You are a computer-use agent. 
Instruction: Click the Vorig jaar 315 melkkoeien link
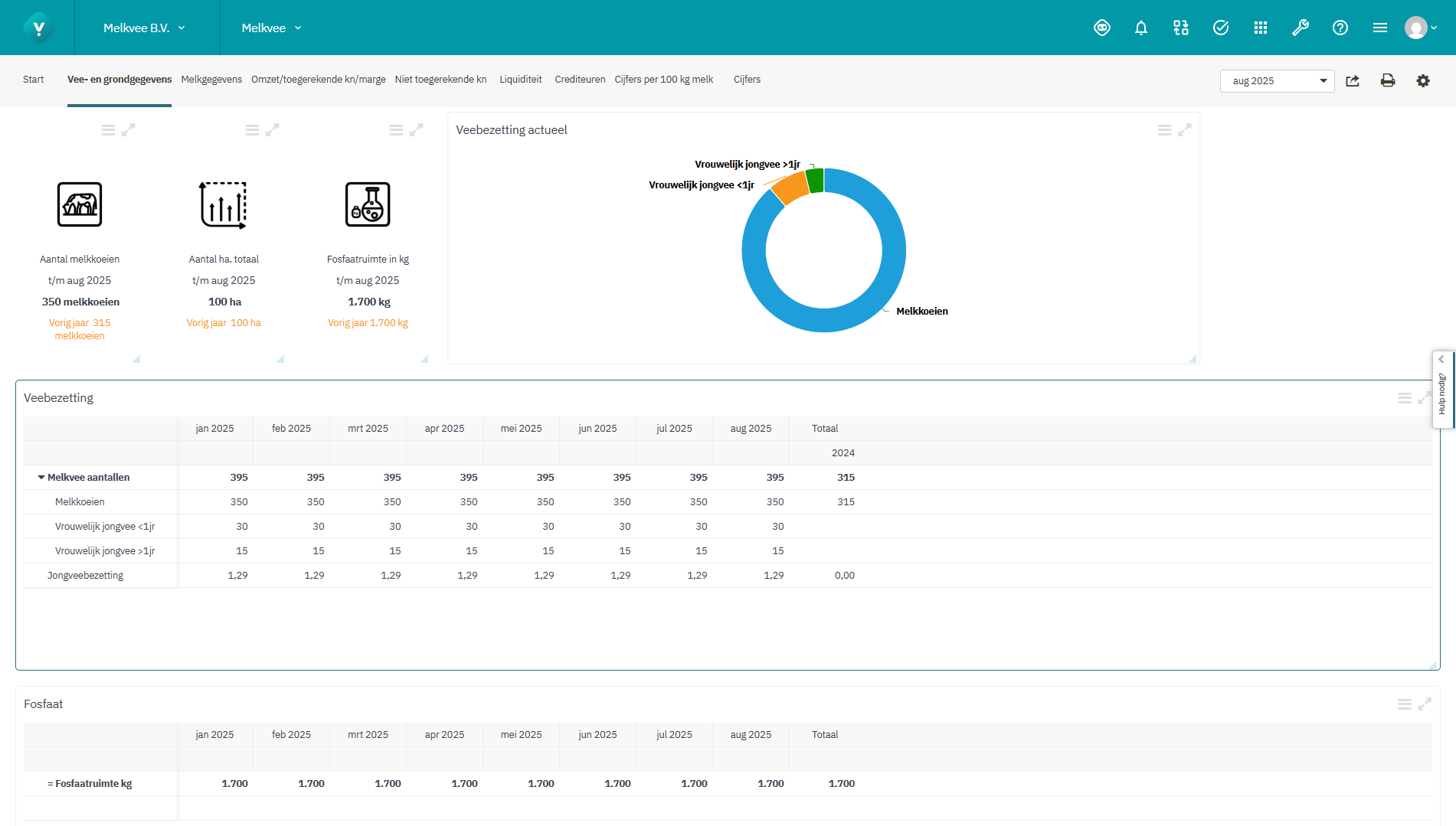(x=80, y=329)
